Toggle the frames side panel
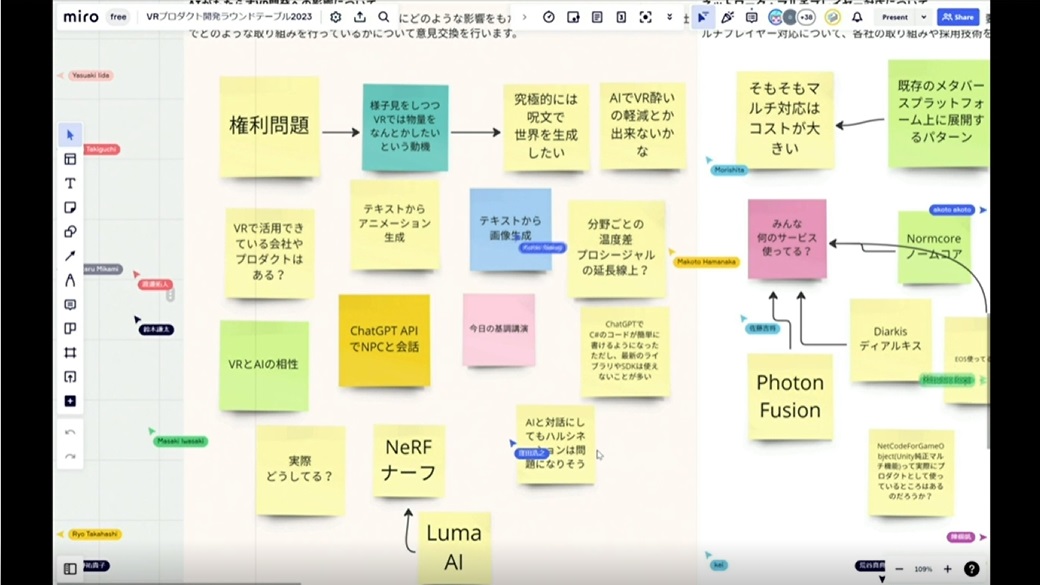The image size is (1040, 585). pos(70,569)
